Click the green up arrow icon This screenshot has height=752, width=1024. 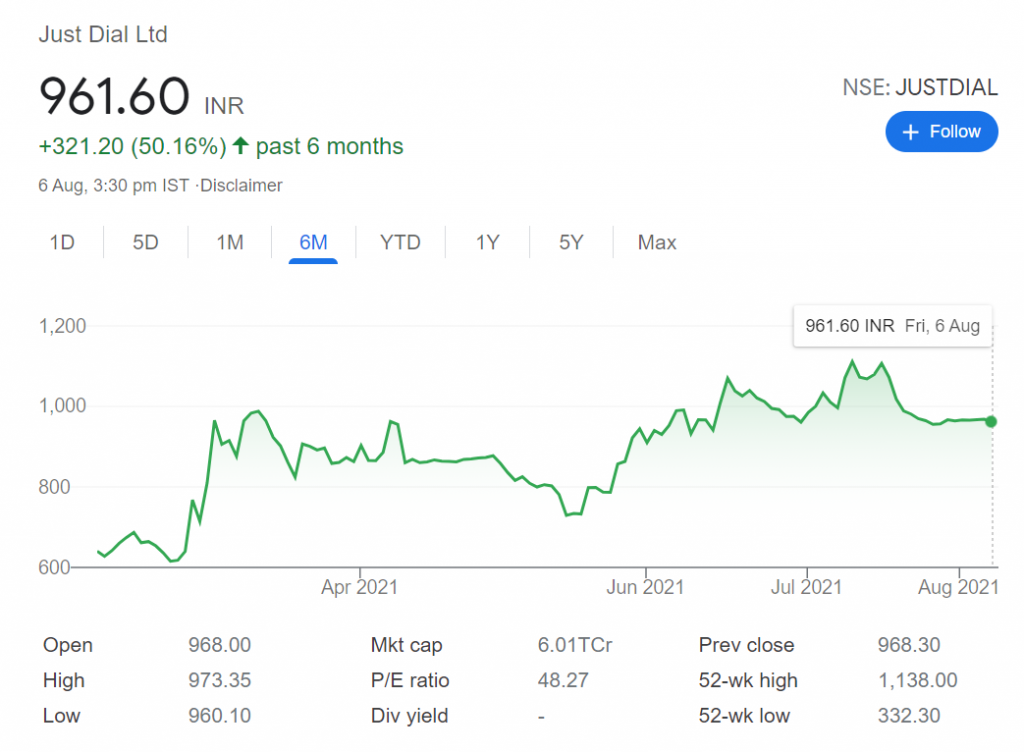click(240, 146)
